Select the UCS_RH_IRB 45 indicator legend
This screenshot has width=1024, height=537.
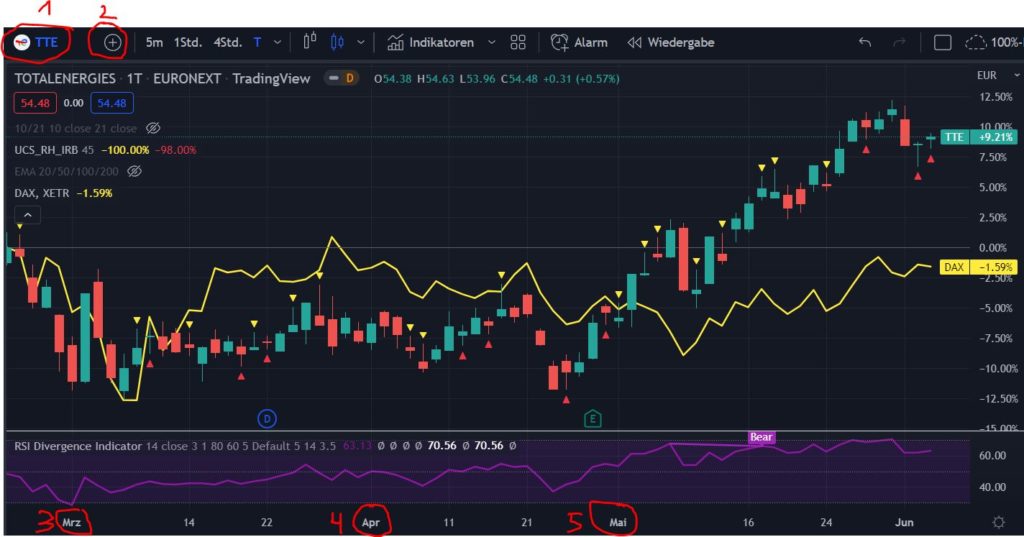(54, 150)
